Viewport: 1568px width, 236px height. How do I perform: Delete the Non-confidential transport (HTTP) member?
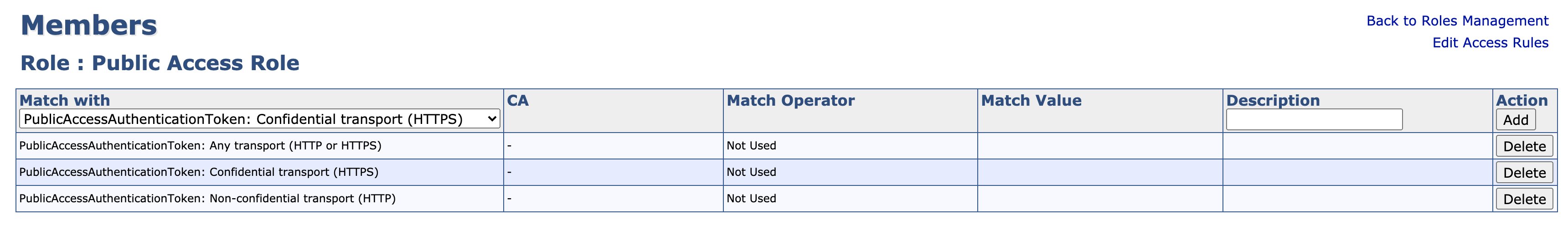pyautogui.click(x=1524, y=199)
